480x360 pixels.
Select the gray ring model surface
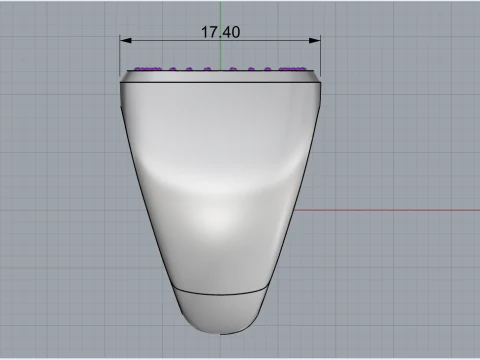click(x=220, y=202)
